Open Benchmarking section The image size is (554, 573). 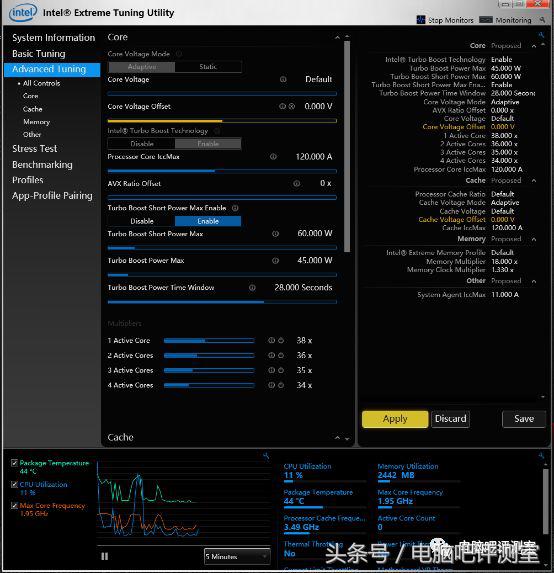coord(42,165)
